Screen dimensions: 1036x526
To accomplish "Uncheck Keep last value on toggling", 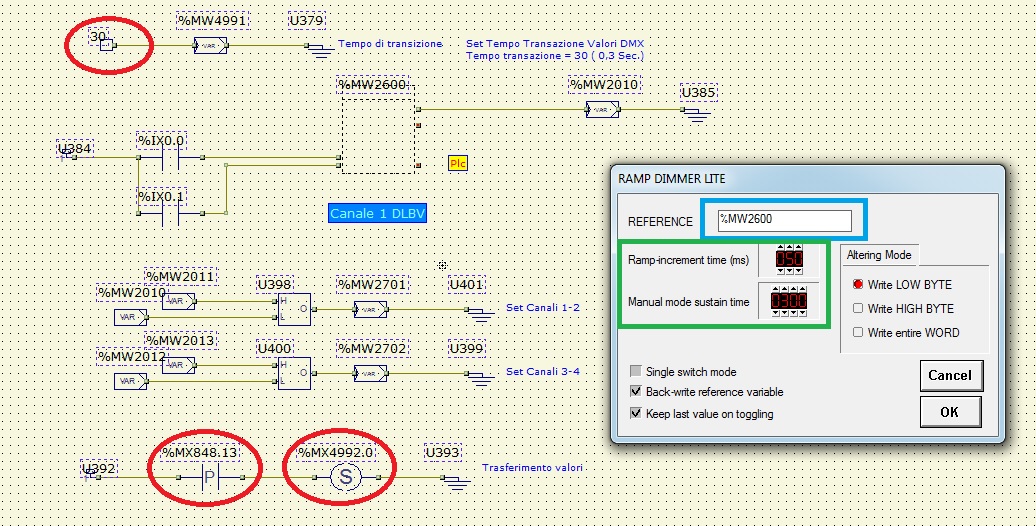I will coord(636,414).
